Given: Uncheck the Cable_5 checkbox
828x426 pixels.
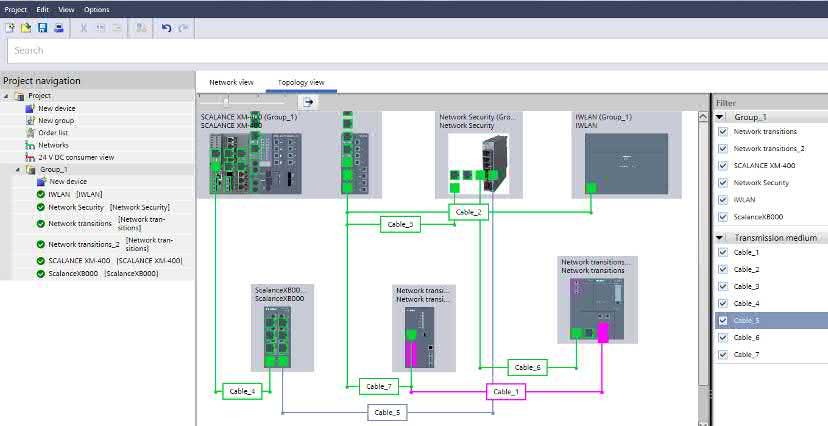Looking at the screenshot, I should (723, 320).
